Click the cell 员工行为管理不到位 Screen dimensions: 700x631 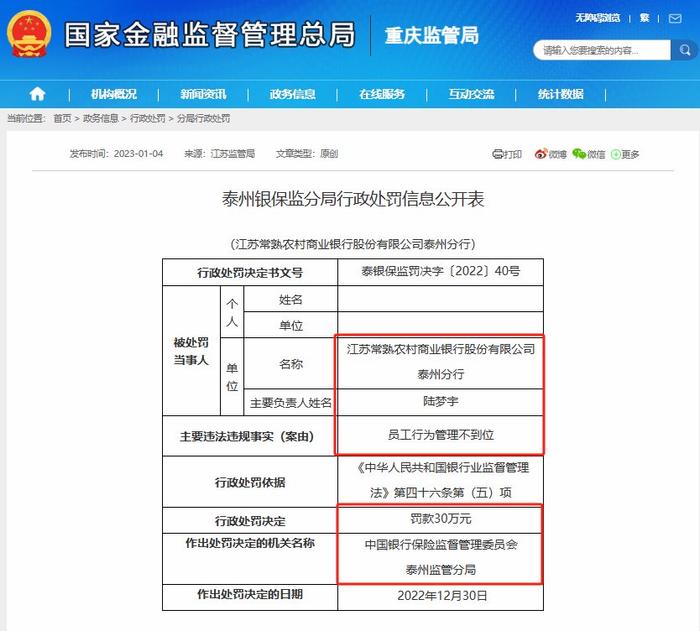click(x=441, y=435)
